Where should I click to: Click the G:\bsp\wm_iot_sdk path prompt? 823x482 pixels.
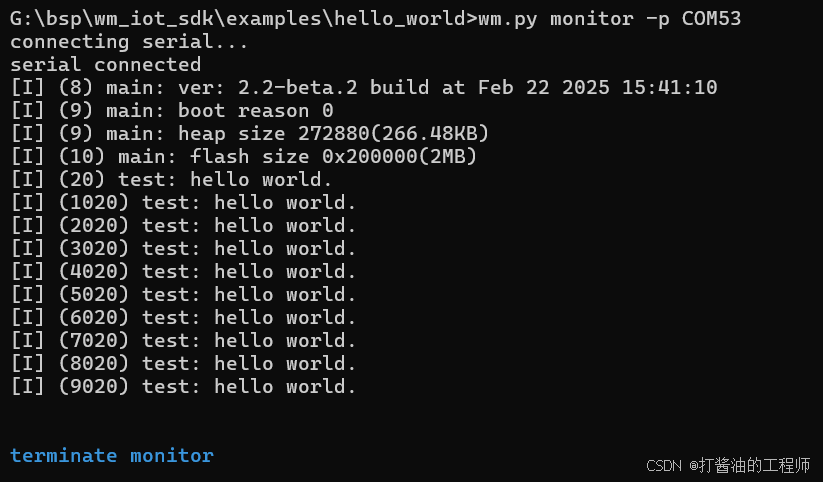click(x=244, y=19)
